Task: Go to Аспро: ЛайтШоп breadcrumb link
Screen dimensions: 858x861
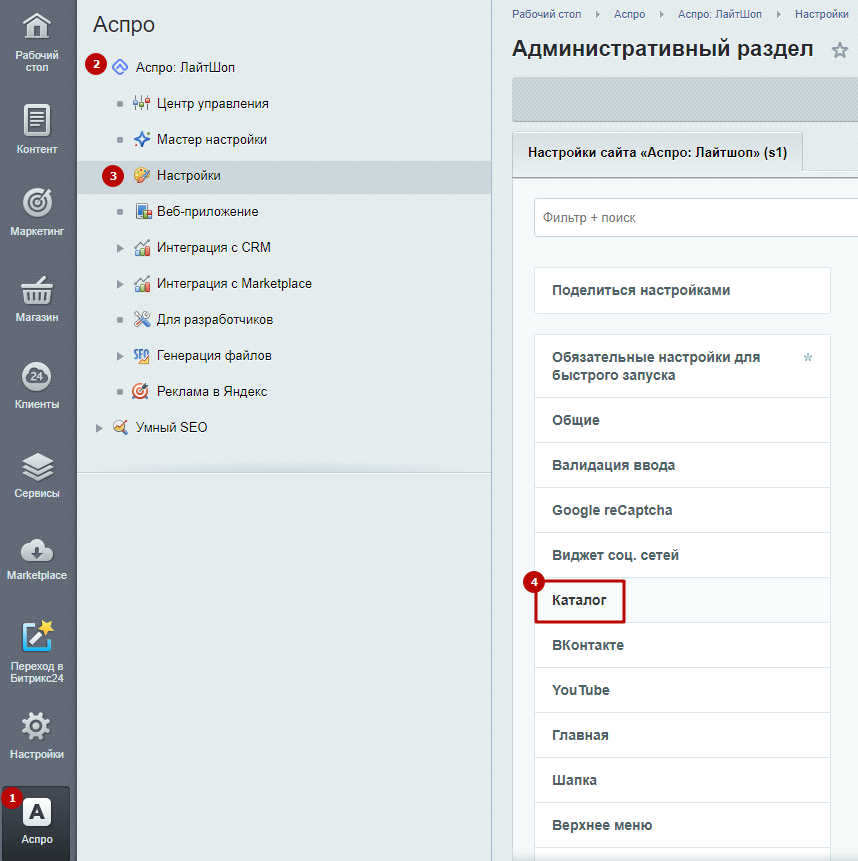Action: pos(720,14)
